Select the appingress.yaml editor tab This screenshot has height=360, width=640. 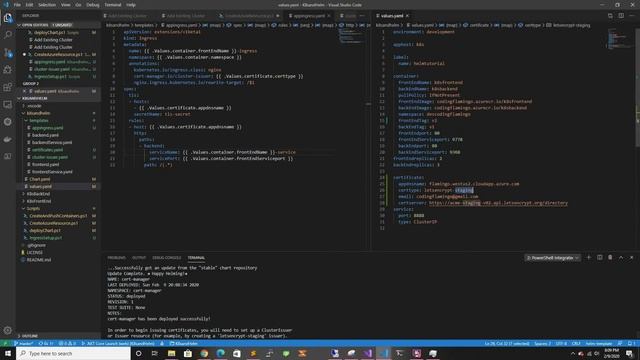(x=309, y=16)
